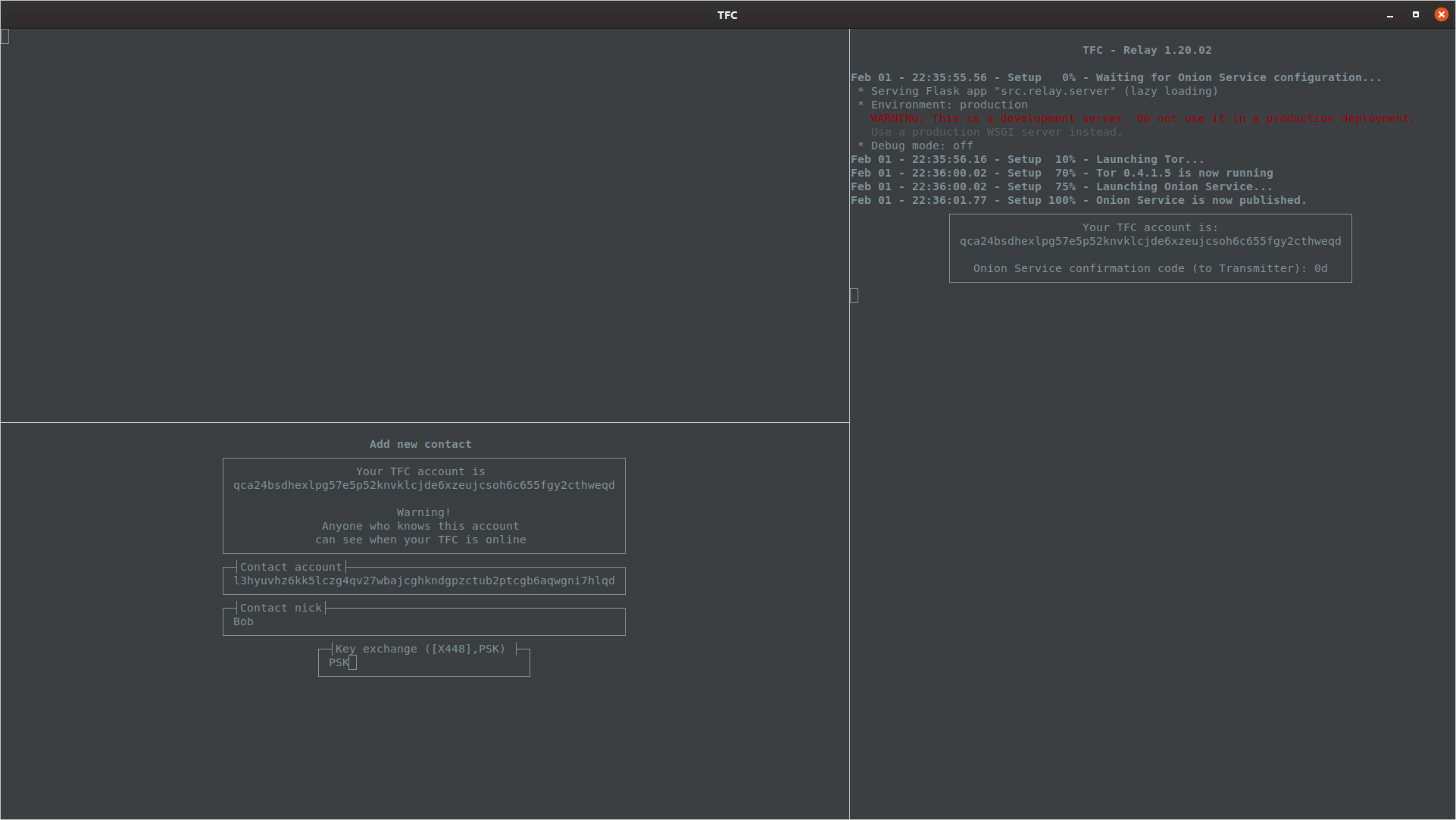Viewport: 1456px width, 820px height.
Task: Click the 'Warning!' text
Action: tap(423, 512)
